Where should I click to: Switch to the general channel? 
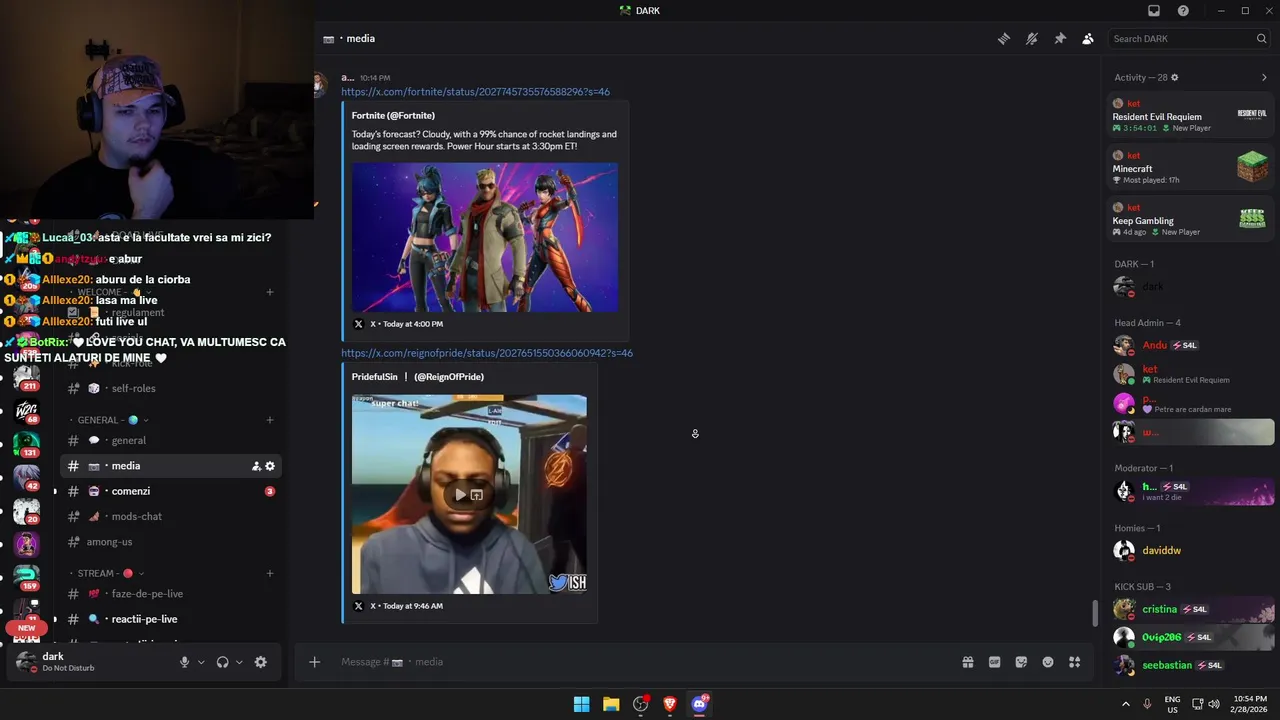170,441
